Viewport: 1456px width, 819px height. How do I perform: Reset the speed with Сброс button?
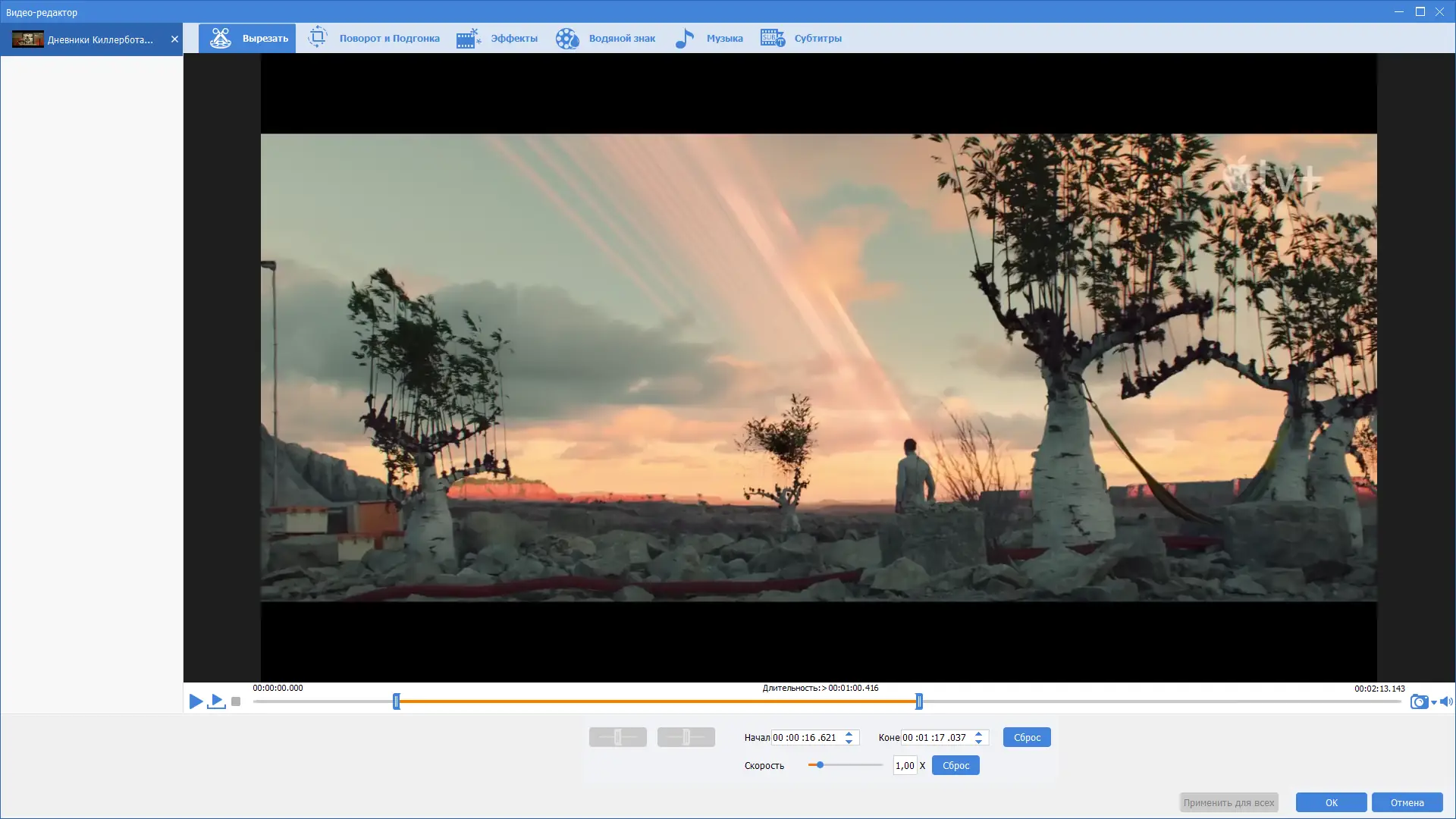click(x=955, y=765)
